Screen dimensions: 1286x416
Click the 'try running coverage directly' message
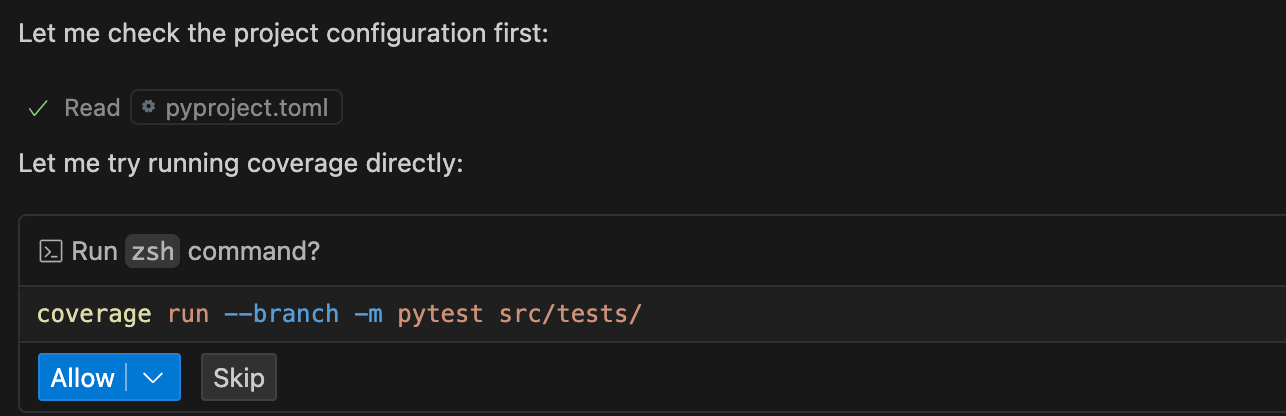(240, 162)
